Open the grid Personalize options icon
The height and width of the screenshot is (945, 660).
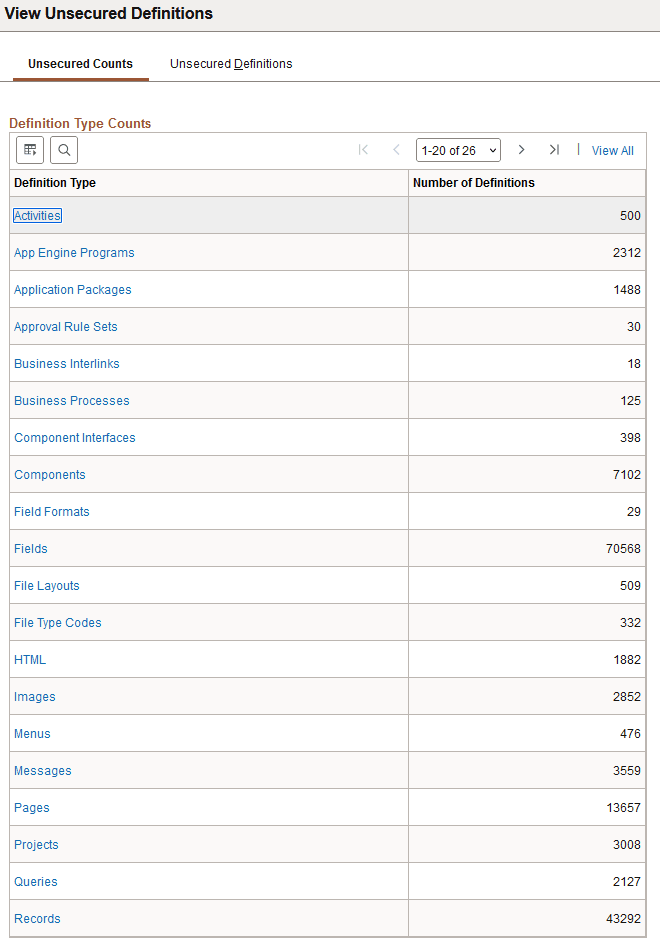tap(30, 150)
